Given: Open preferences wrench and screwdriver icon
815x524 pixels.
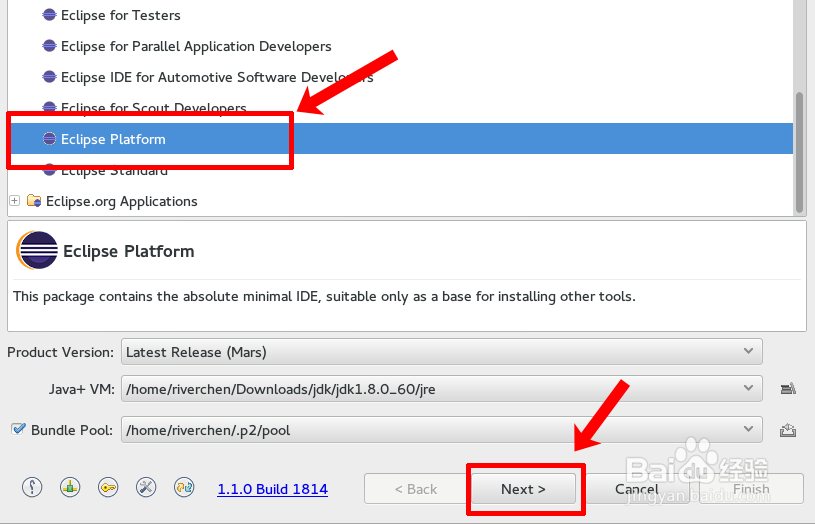Looking at the screenshot, I should tap(146, 488).
